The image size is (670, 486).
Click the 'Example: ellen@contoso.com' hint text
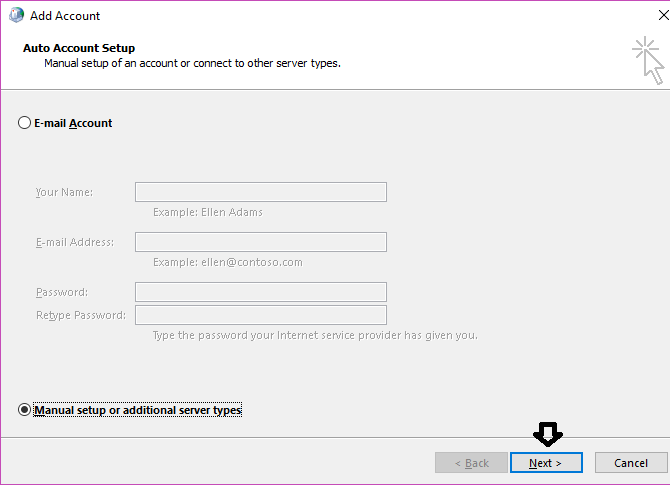pos(228,262)
